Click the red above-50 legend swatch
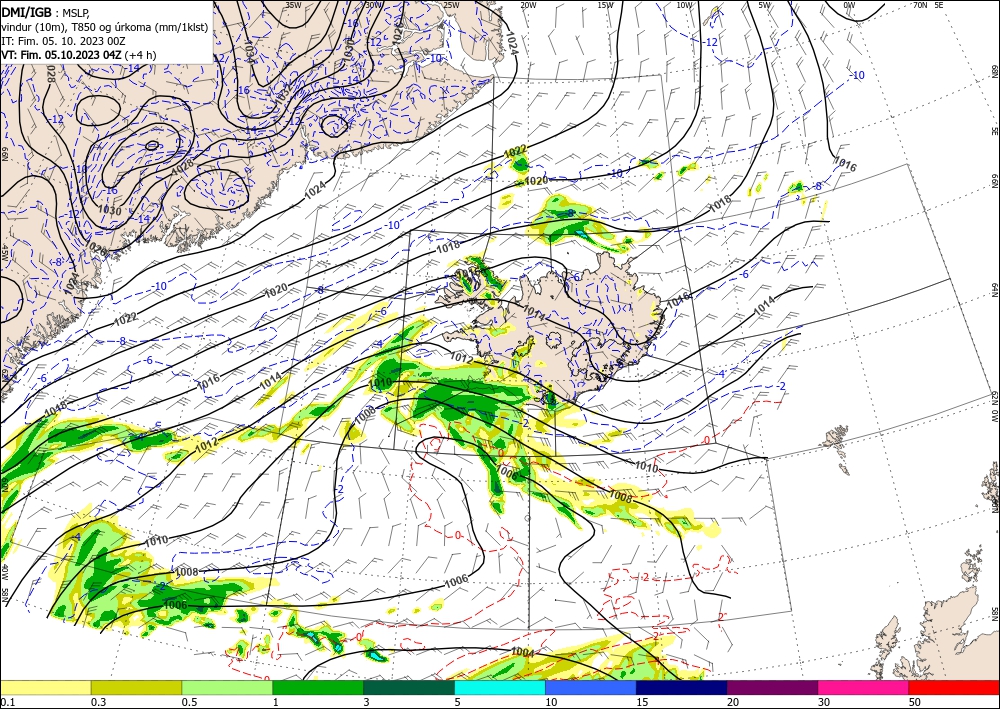The width and height of the screenshot is (1000, 709). (954, 687)
